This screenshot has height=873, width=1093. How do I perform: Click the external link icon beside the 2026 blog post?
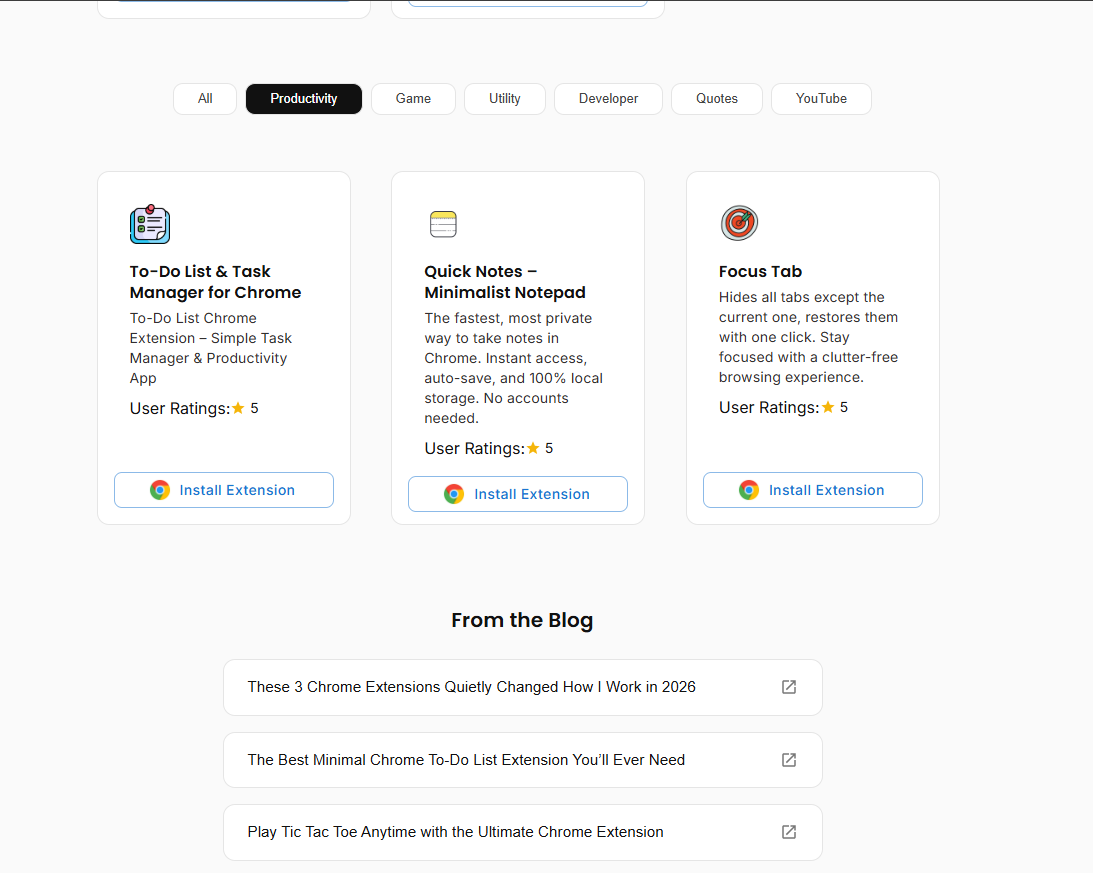[789, 687]
